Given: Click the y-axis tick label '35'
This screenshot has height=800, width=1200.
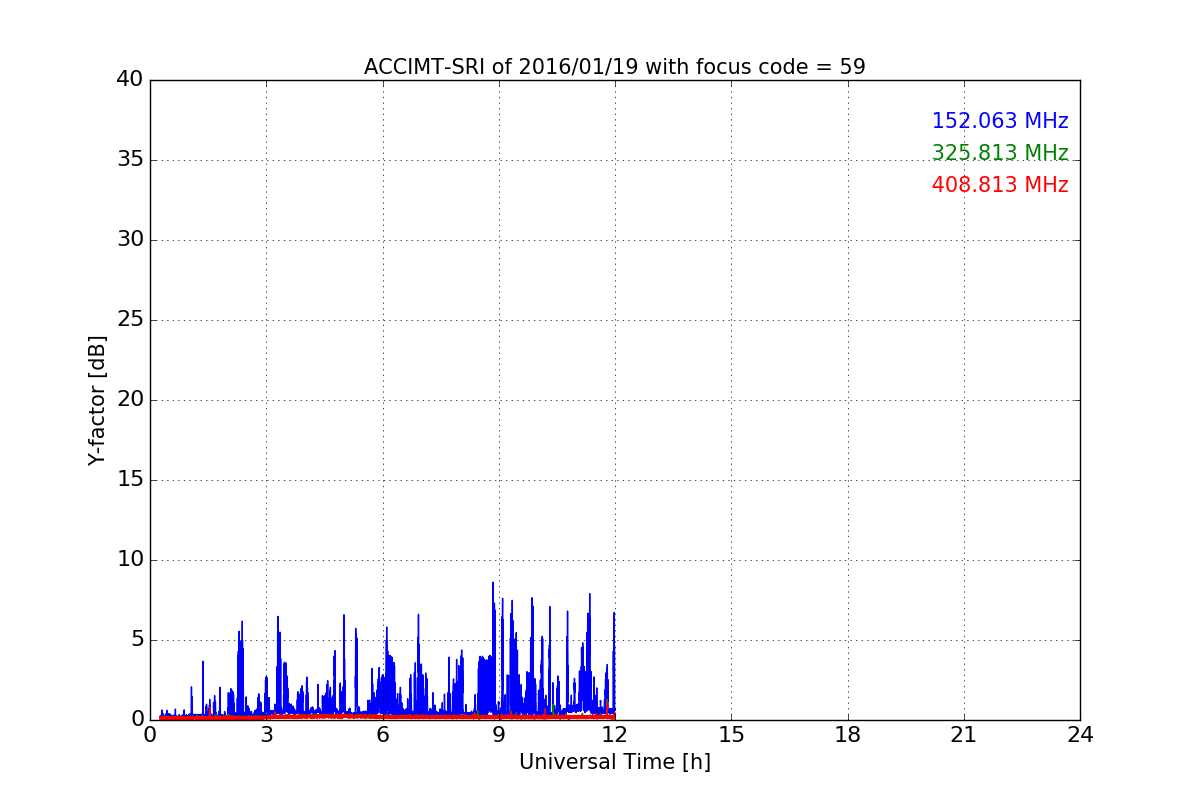Looking at the screenshot, I should pyautogui.click(x=130, y=160).
